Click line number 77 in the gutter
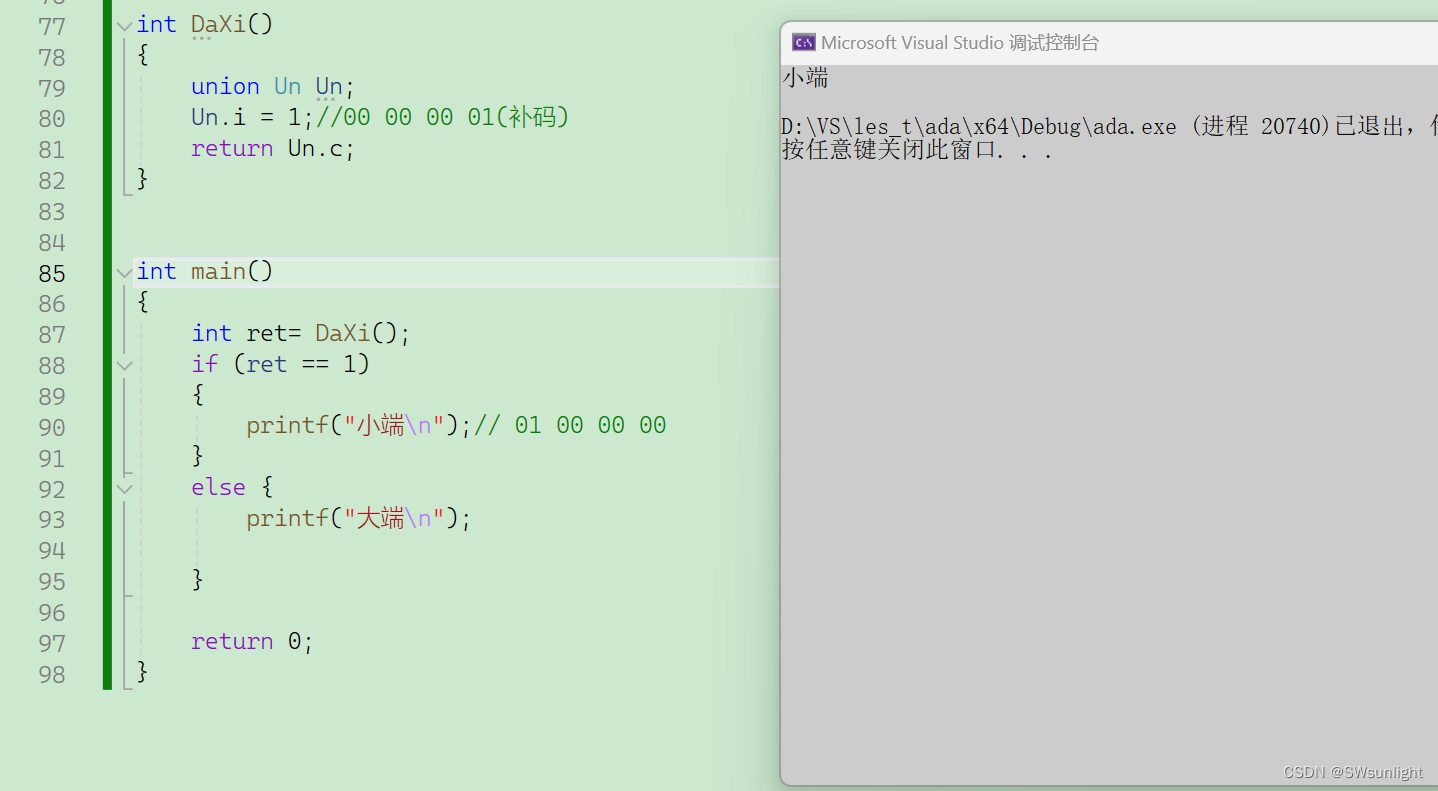The height and width of the screenshot is (791, 1438). click(52, 26)
